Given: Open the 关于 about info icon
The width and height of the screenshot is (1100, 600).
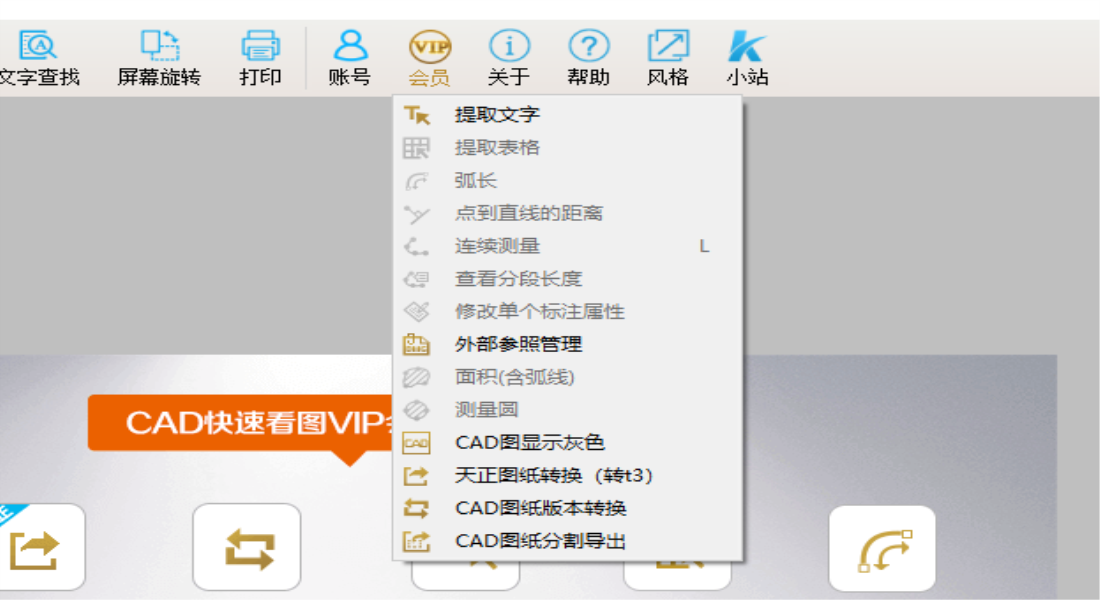Looking at the screenshot, I should click(x=508, y=47).
